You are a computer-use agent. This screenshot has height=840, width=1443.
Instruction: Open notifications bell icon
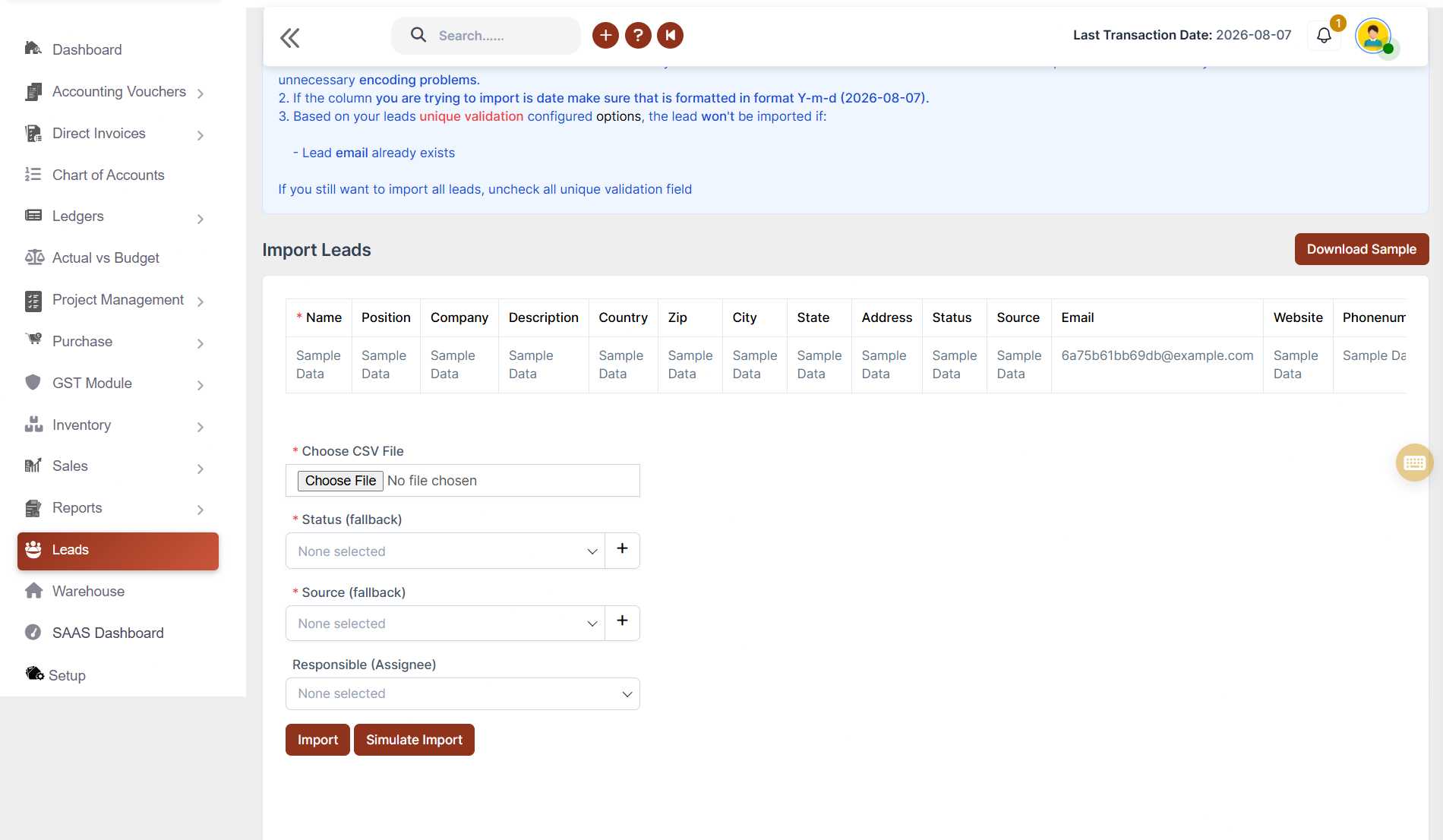pyautogui.click(x=1324, y=36)
